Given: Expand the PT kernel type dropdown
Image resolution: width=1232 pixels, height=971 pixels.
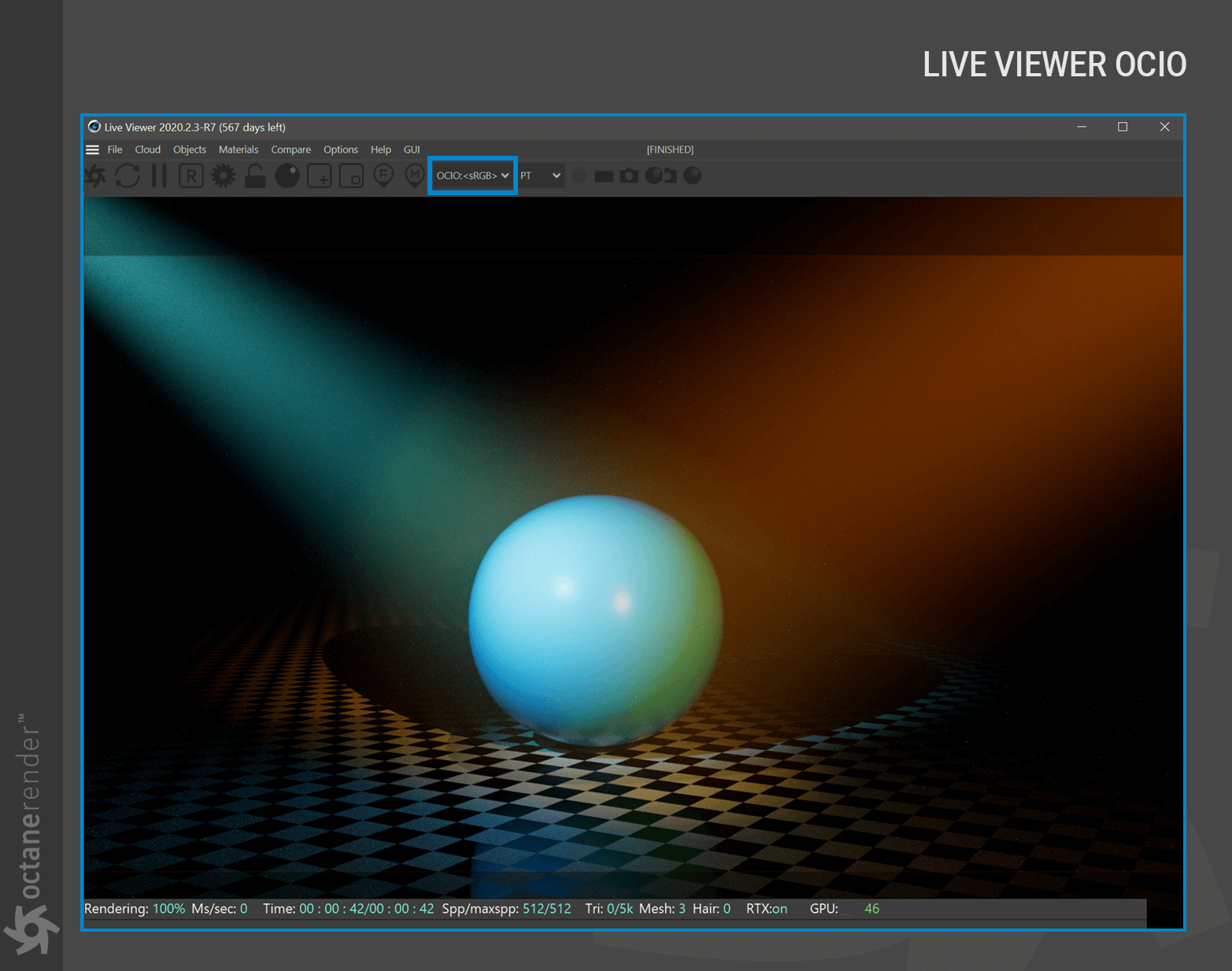Looking at the screenshot, I should [x=540, y=175].
